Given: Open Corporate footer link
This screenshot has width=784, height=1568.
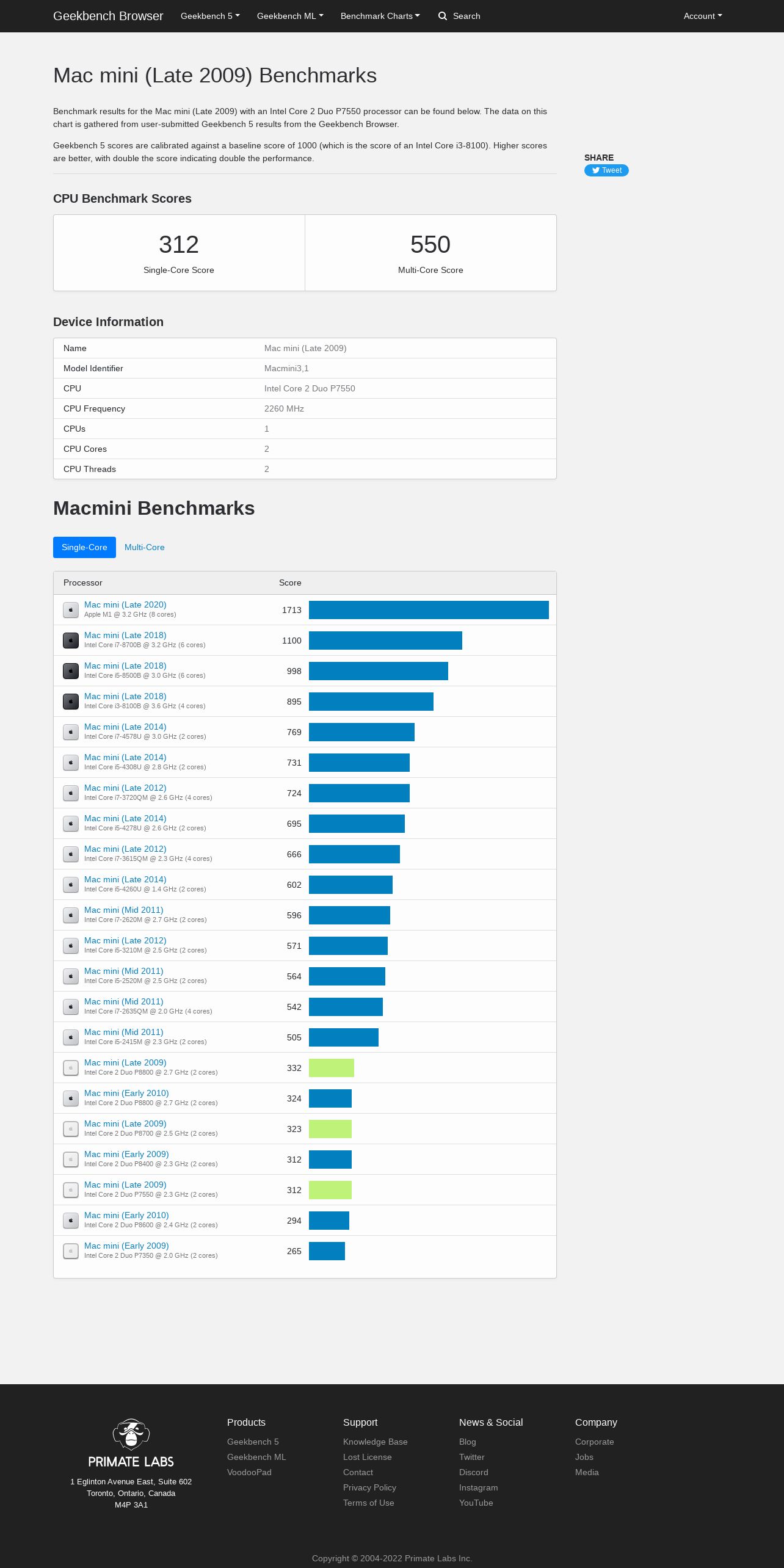Looking at the screenshot, I should (595, 1442).
